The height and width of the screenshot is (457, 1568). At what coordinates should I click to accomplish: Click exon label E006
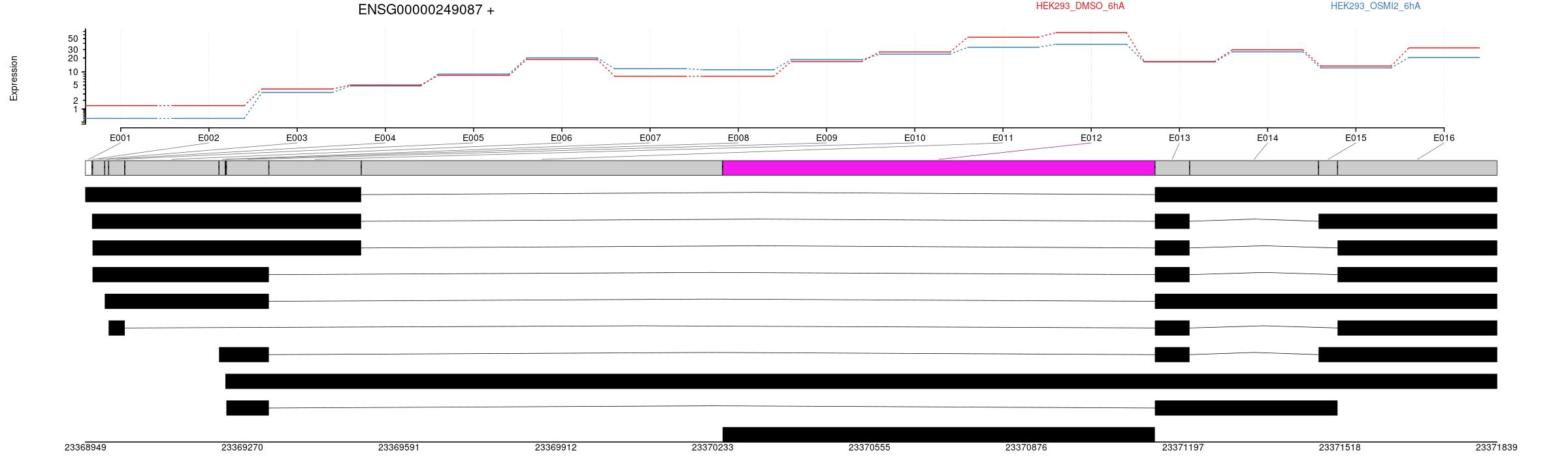[x=561, y=138]
